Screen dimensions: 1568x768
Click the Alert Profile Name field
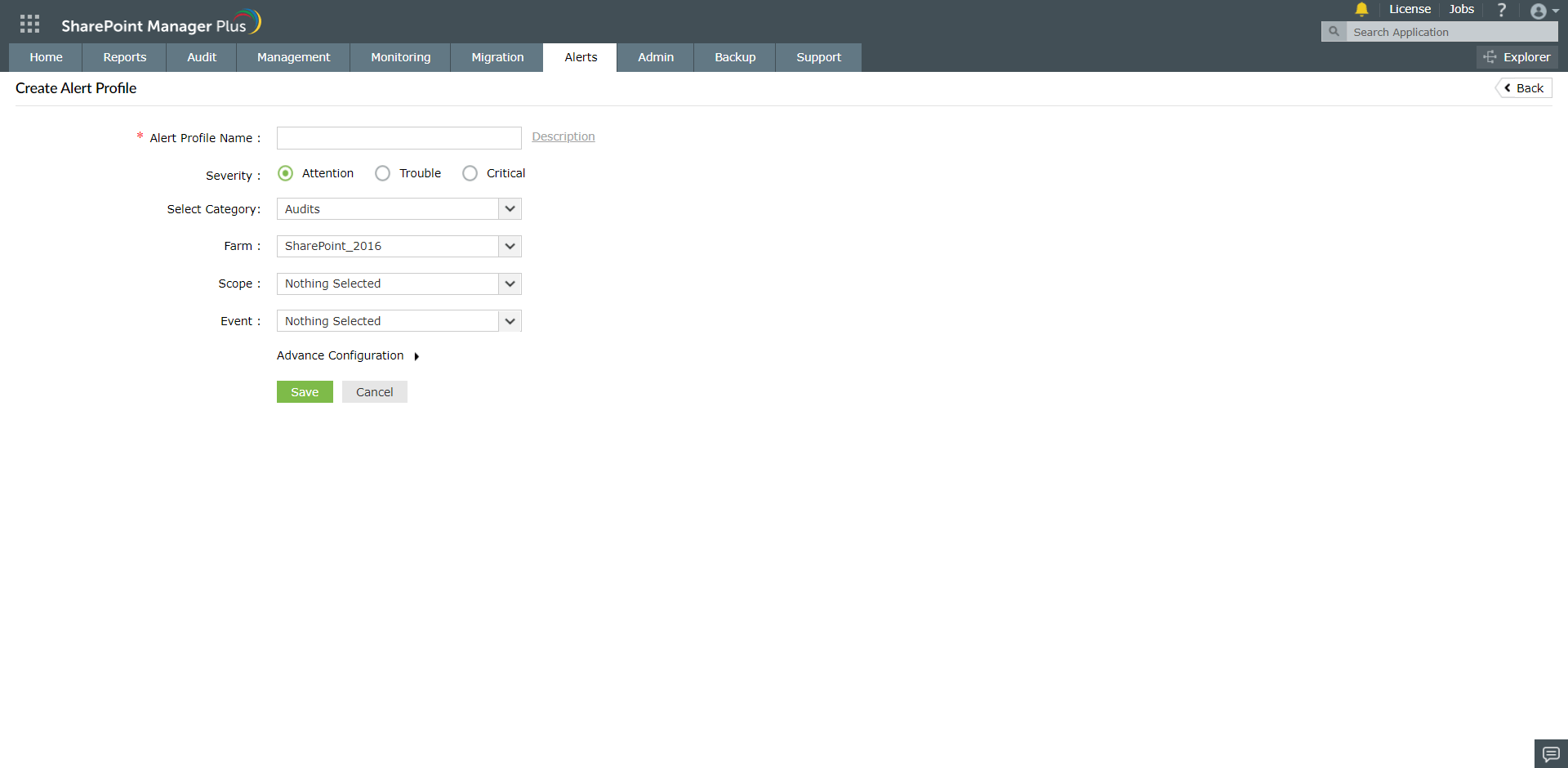tap(399, 137)
